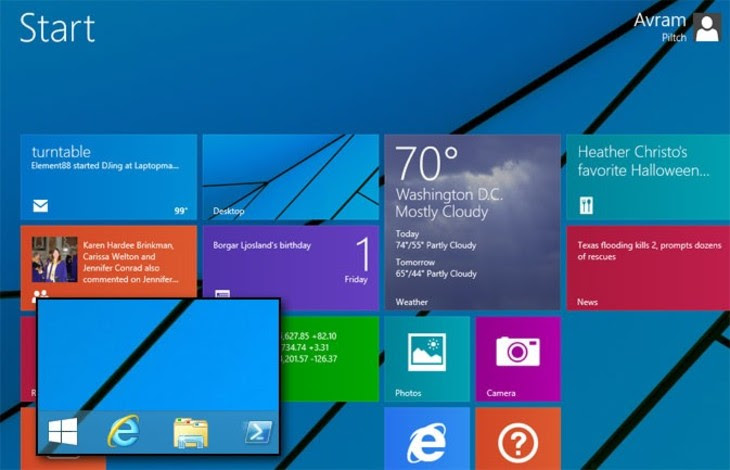Image resolution: width=730 pixels, height=470 pixels.
Task: Click the Windows Start logo in the taskbar
Action: pos(62,432)
